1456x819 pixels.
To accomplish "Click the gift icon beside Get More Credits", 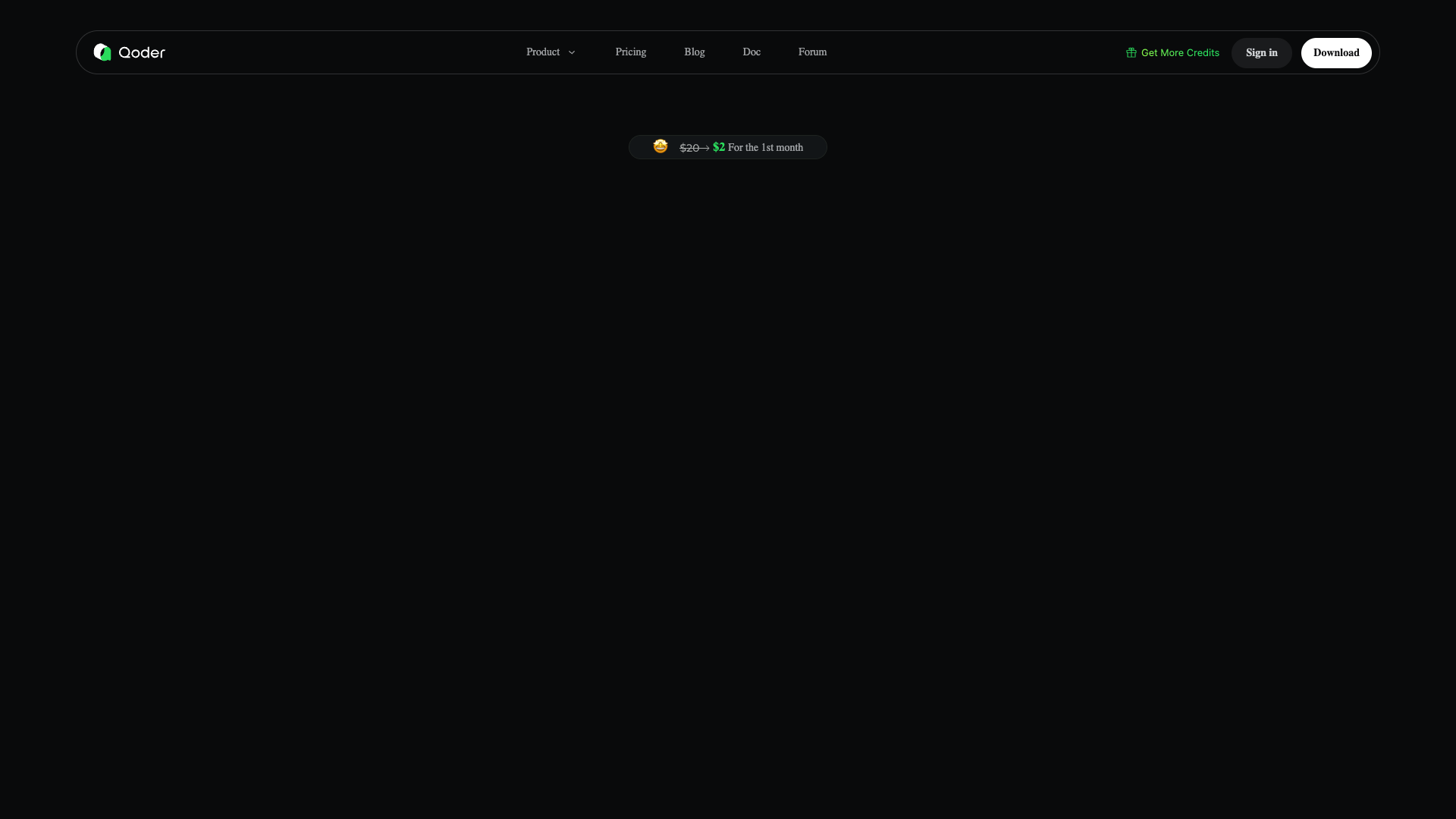I will tap(1131, 52).
